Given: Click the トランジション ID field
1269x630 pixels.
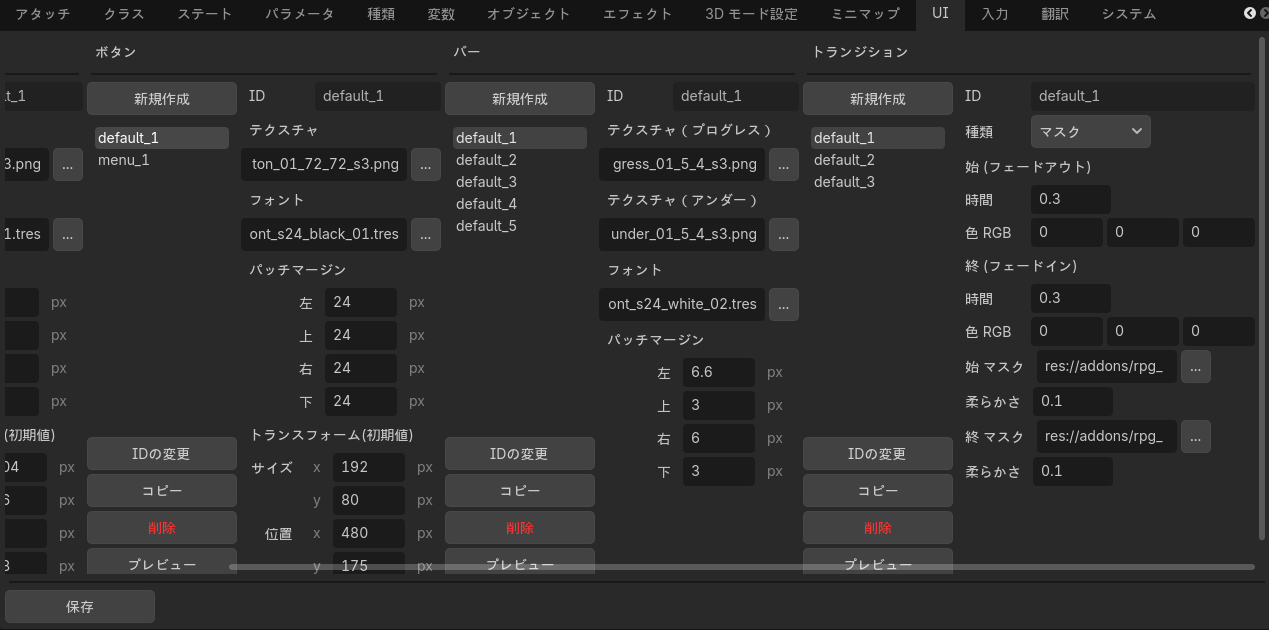Looking at the screenshot, I should 1143,96.
